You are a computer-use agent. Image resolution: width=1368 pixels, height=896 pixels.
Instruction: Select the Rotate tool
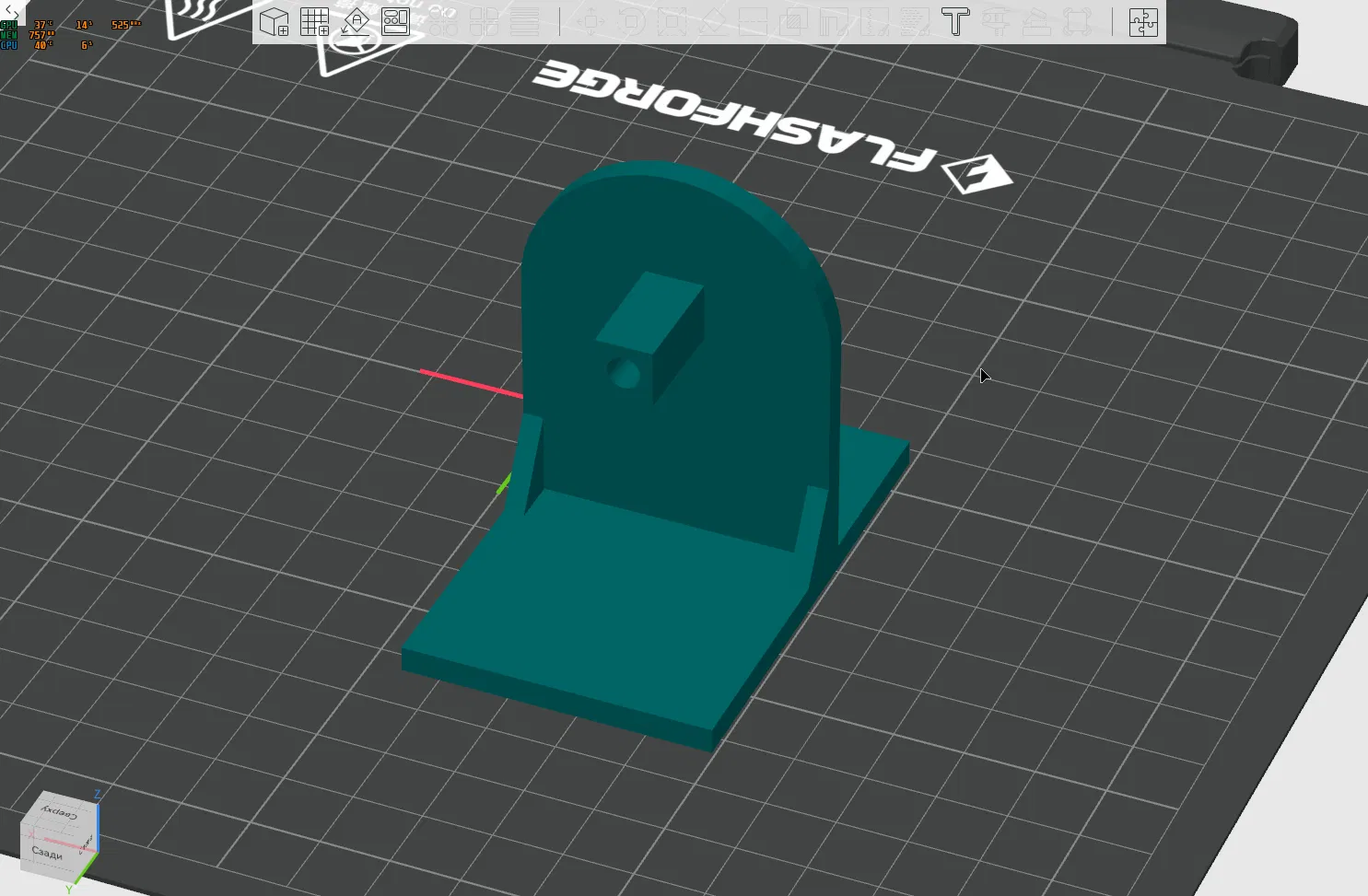pyautogui.click(x=631, y=22)
